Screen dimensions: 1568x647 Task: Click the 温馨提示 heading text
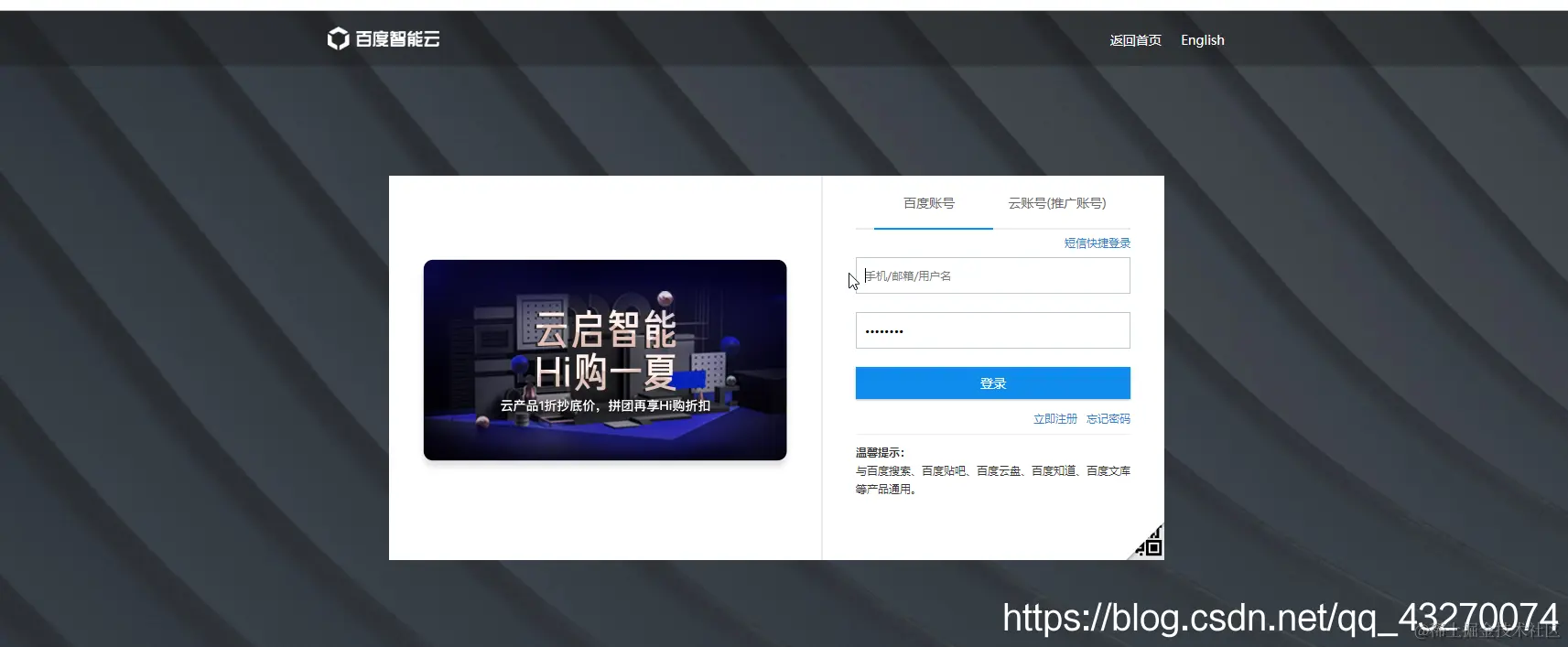[x=880, y=452]
